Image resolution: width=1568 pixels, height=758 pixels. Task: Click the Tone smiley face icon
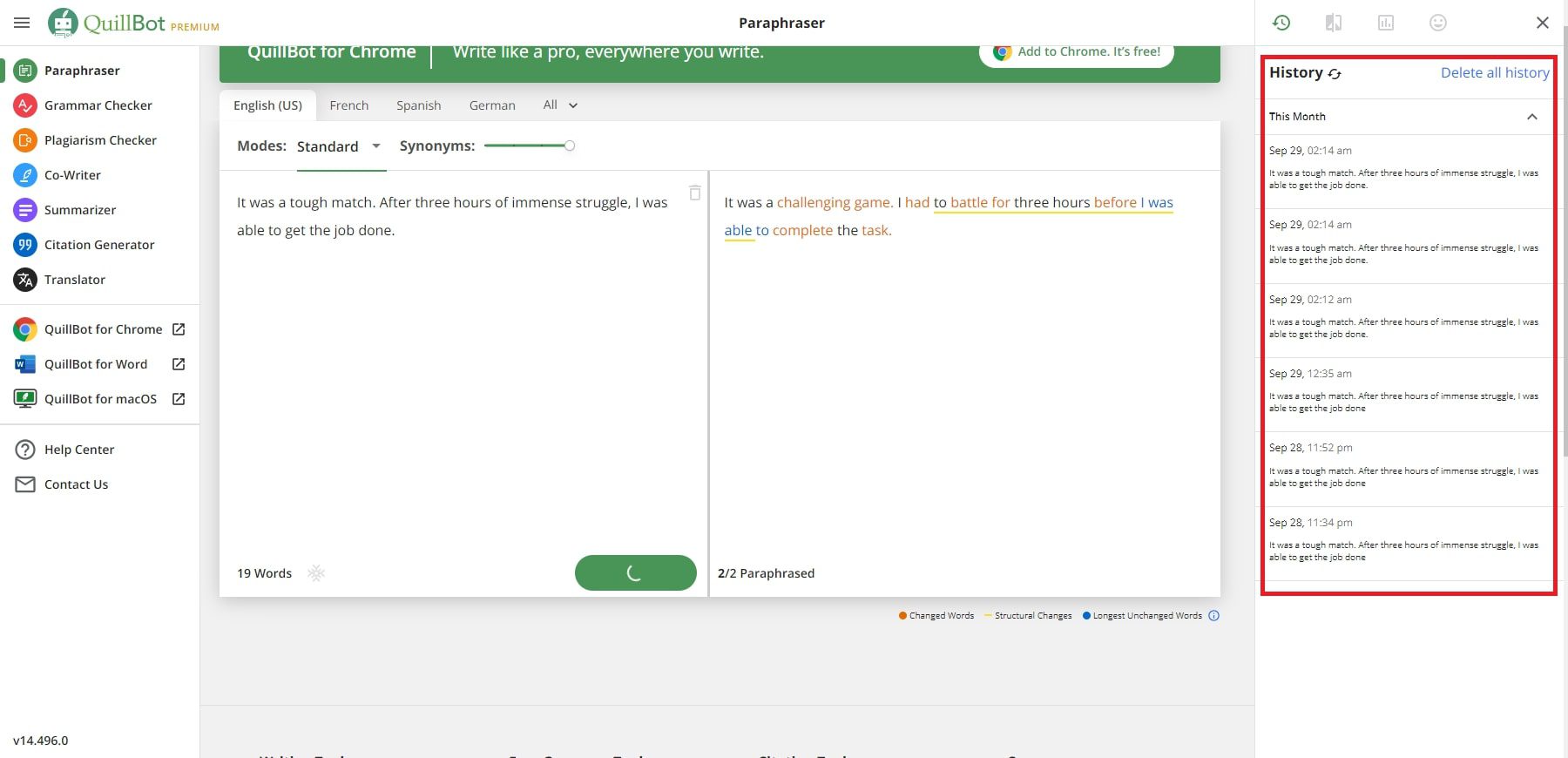[1438, 23]
